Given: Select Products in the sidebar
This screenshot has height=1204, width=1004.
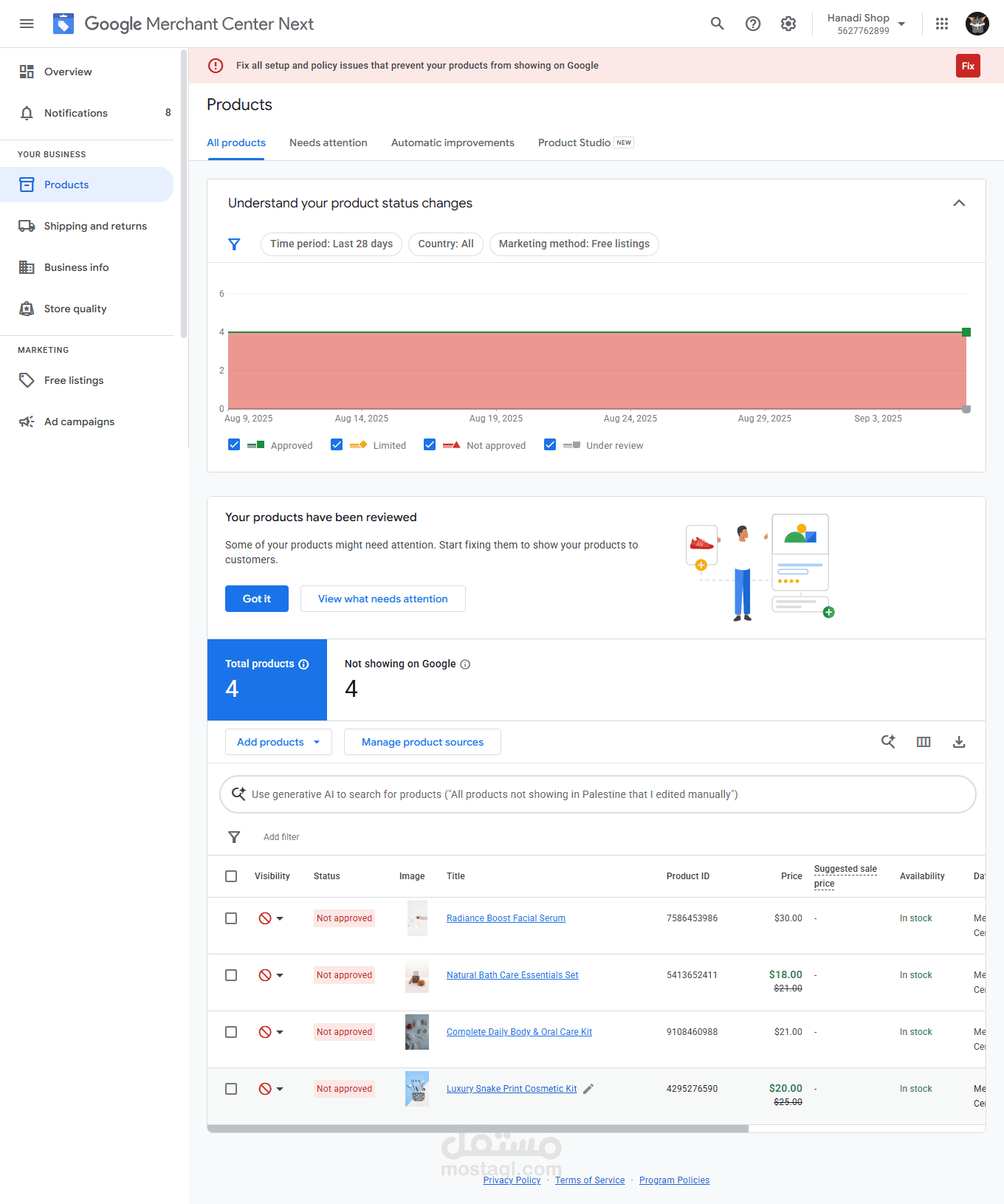Looking at the screenshot, I should point(87,185).
